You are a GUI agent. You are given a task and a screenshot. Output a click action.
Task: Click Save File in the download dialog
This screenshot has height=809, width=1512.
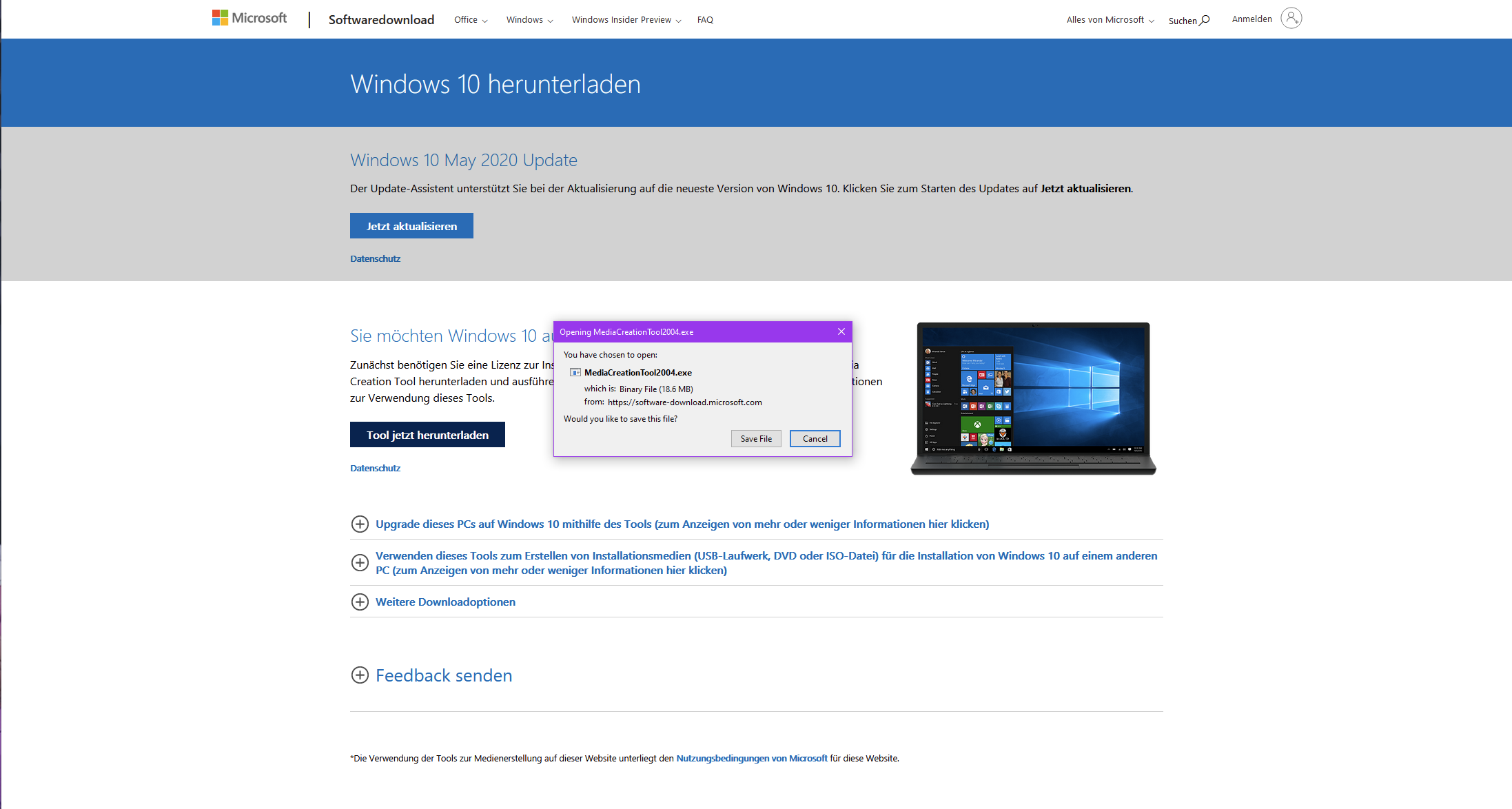756,439
